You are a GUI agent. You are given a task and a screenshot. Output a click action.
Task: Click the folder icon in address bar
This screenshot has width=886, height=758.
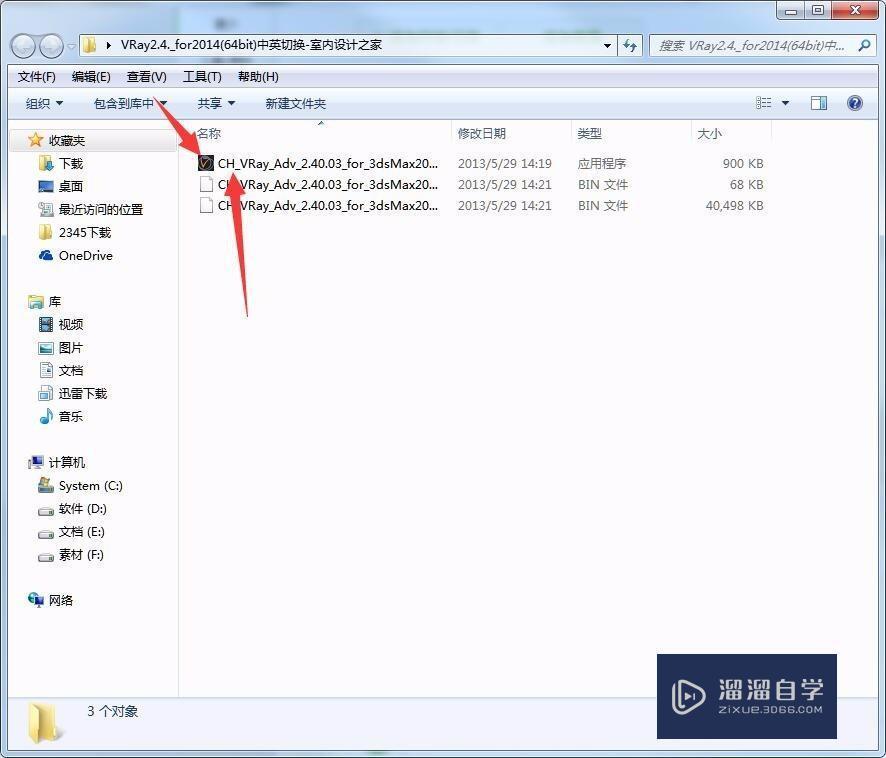coord(89,45)
